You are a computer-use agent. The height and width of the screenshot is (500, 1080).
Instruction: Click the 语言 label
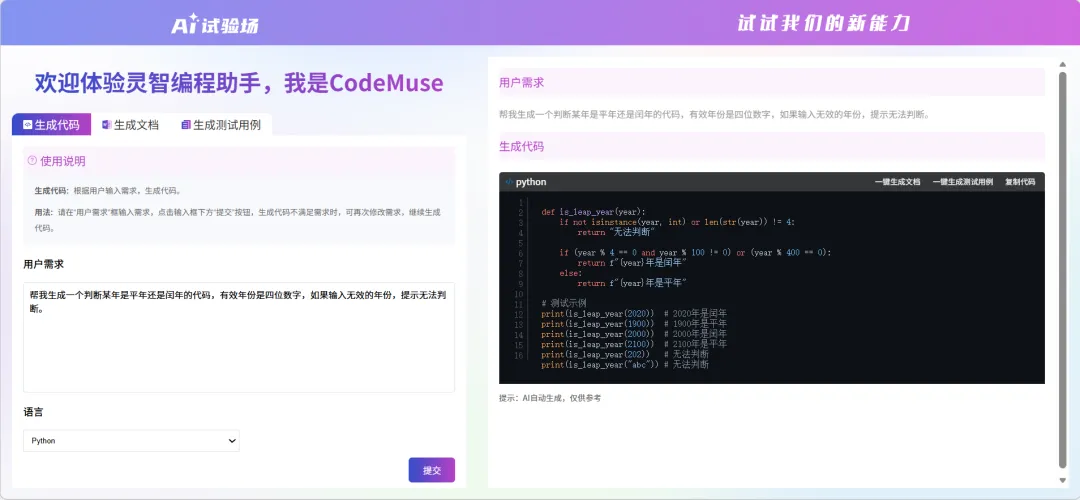[x=33, y=412]
